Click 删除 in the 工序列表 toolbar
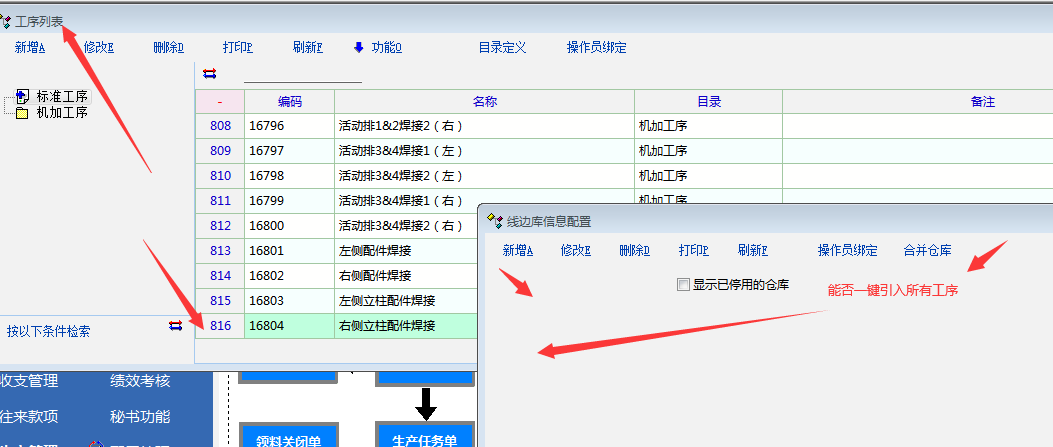 click(168, 47)
